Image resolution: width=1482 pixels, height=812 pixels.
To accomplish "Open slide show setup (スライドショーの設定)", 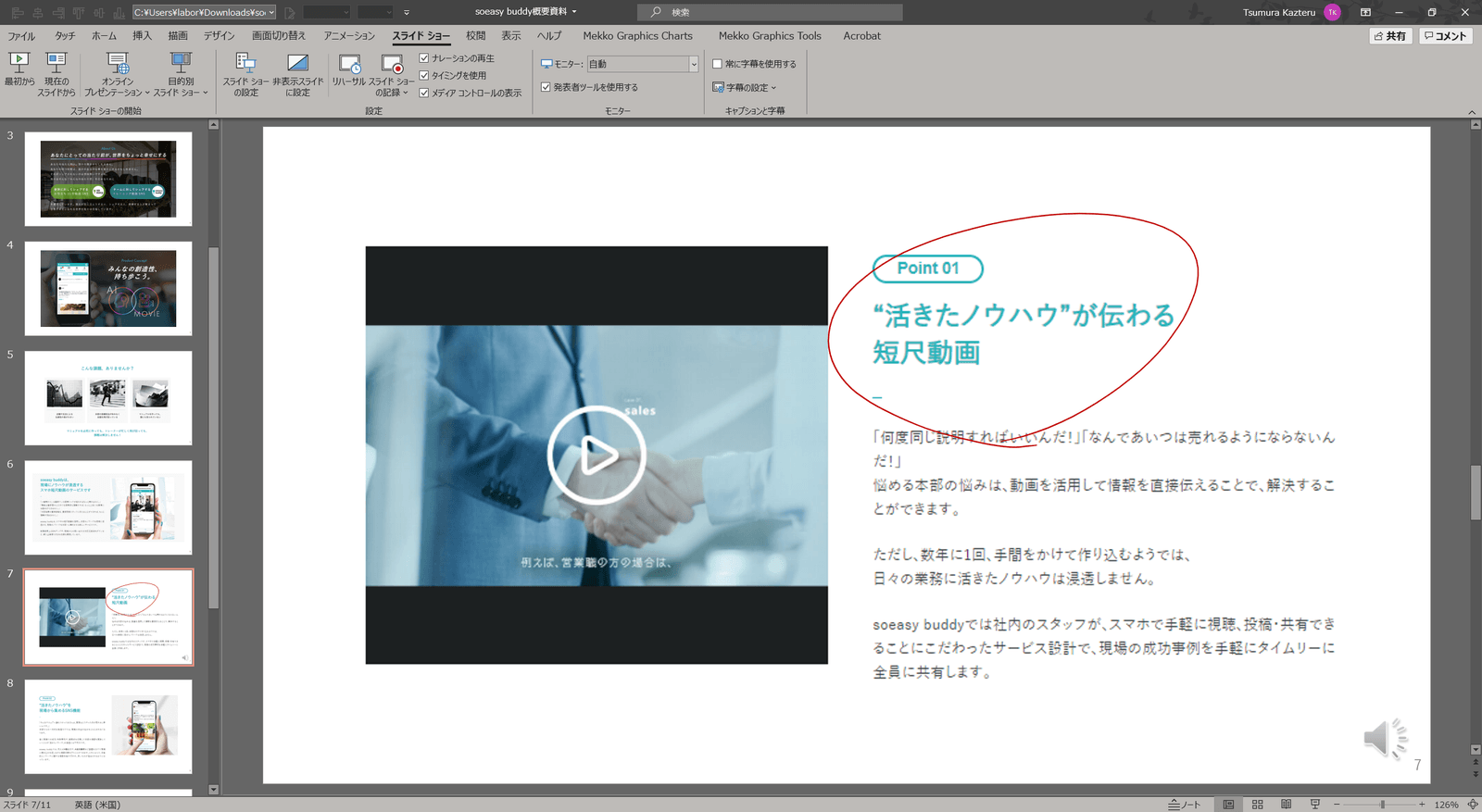I will click(245, 75).
